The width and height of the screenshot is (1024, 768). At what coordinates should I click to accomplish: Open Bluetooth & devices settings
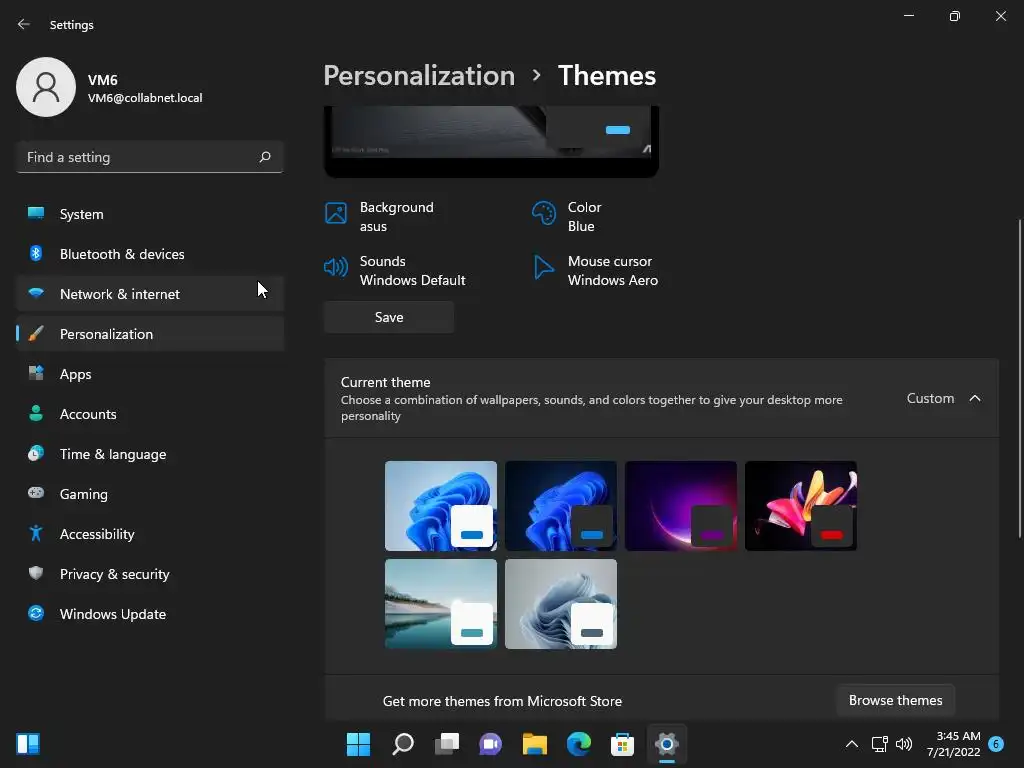150,254
